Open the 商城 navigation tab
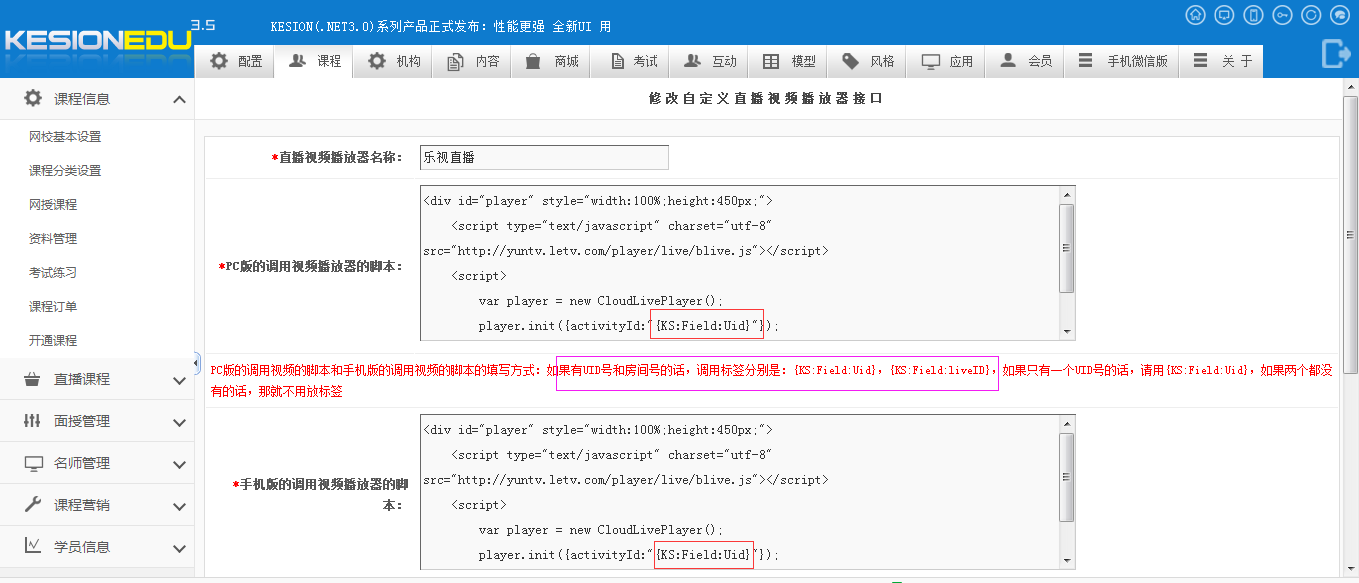This screenshot has height=583, width=1359. pos(552,61)
